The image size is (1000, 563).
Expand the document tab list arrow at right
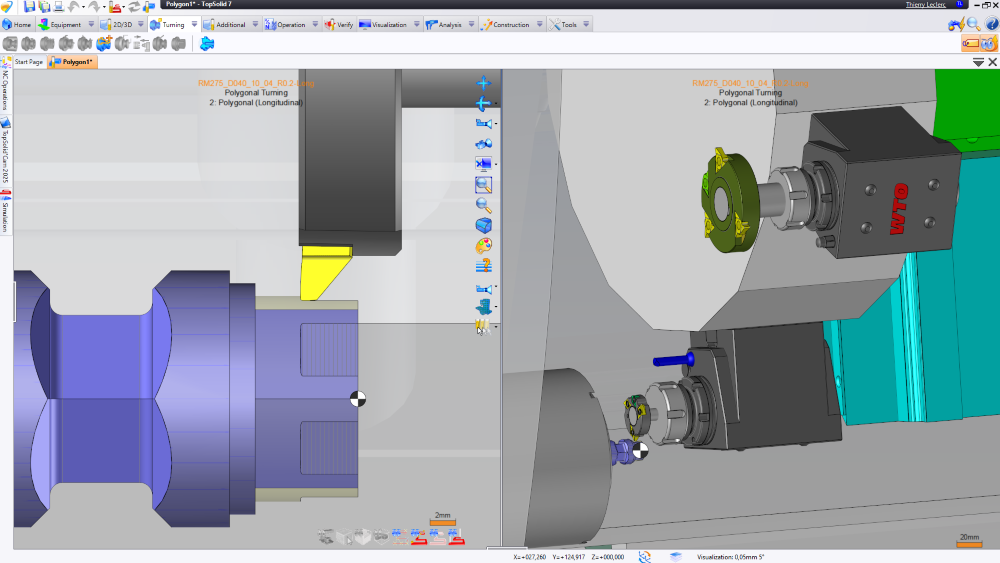978,62
